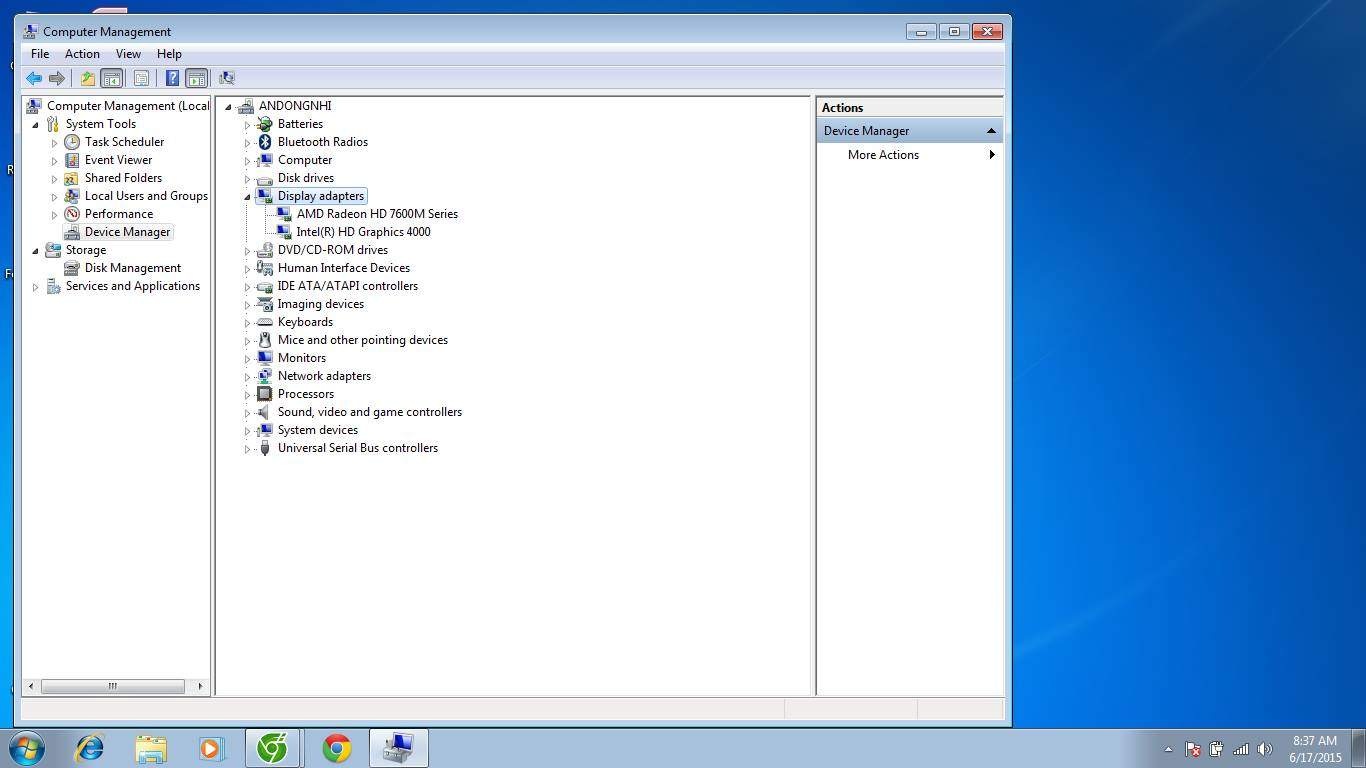Click the Properties toolbar icon

pyautogui.click(x=141, y=78)
